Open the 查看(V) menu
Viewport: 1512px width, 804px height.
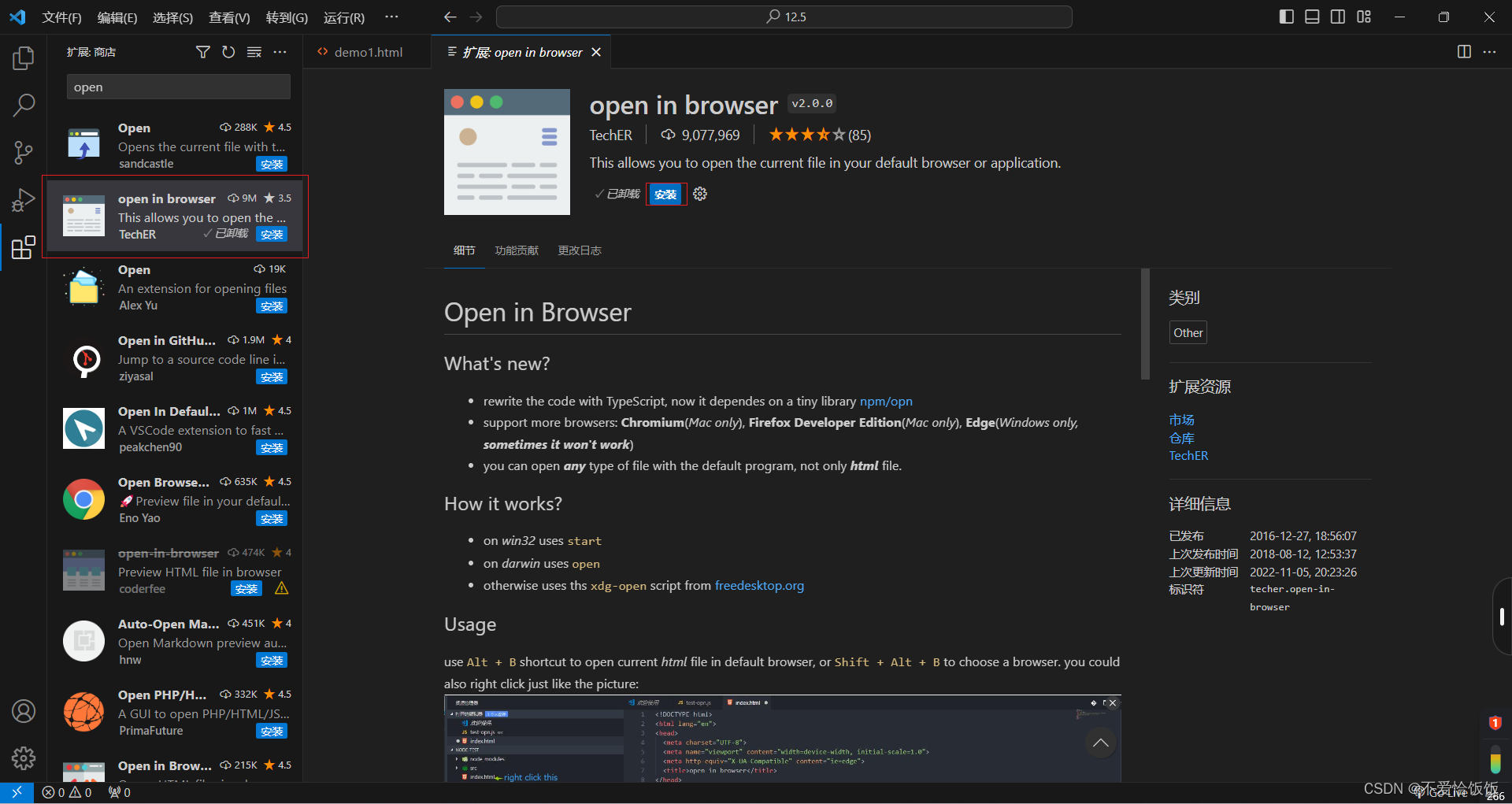point(229,17)
